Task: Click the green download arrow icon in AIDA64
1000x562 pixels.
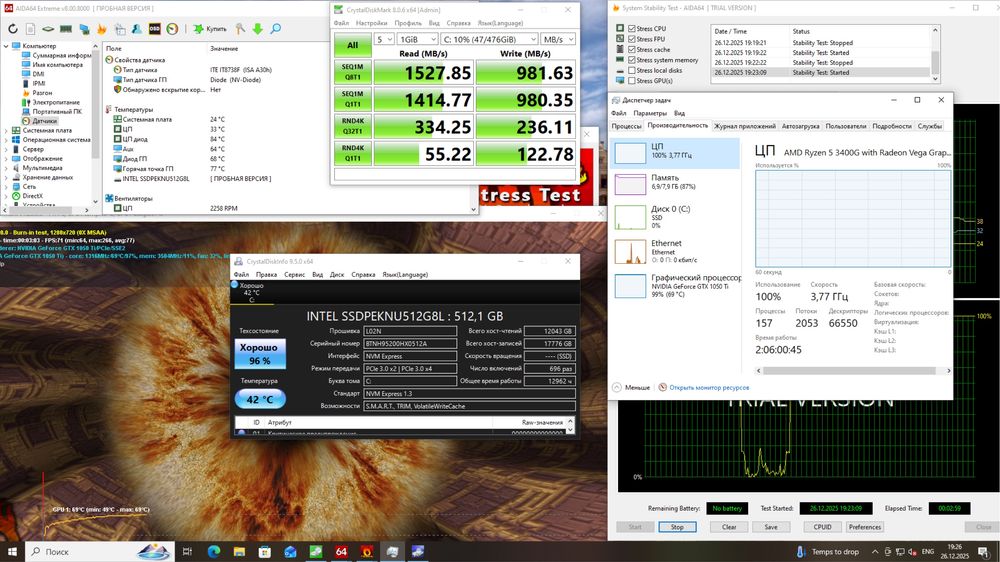Action: [x=258, y=29]
